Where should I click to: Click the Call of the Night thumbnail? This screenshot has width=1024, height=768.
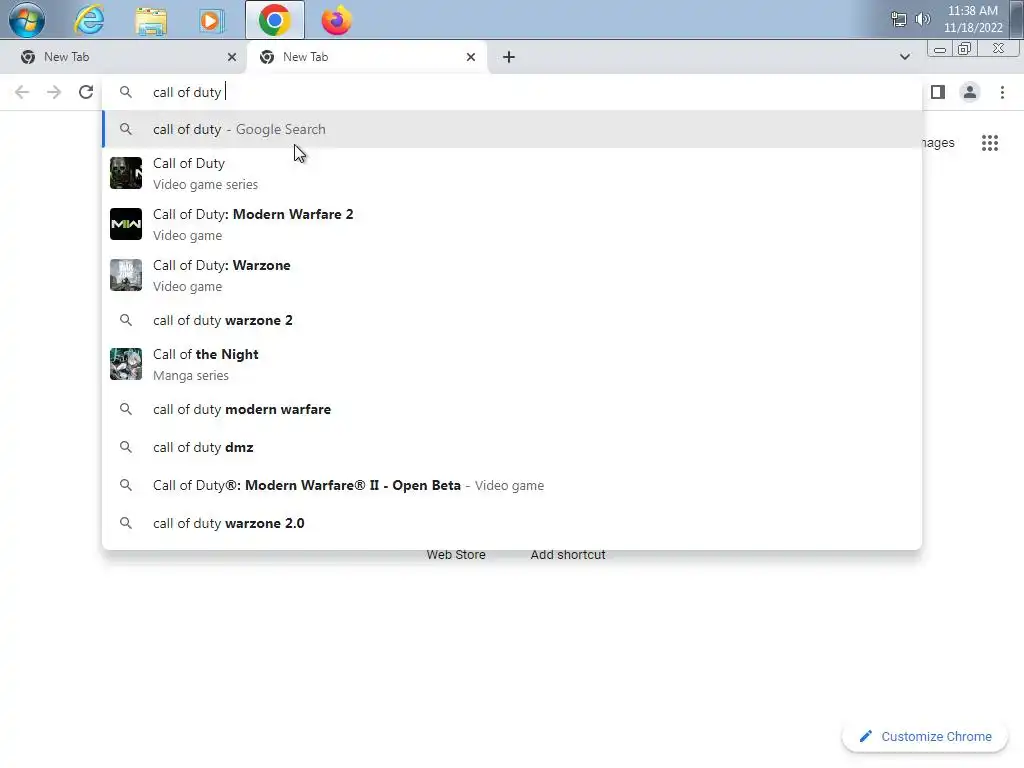pyautogui.click(x=126, y=364)
